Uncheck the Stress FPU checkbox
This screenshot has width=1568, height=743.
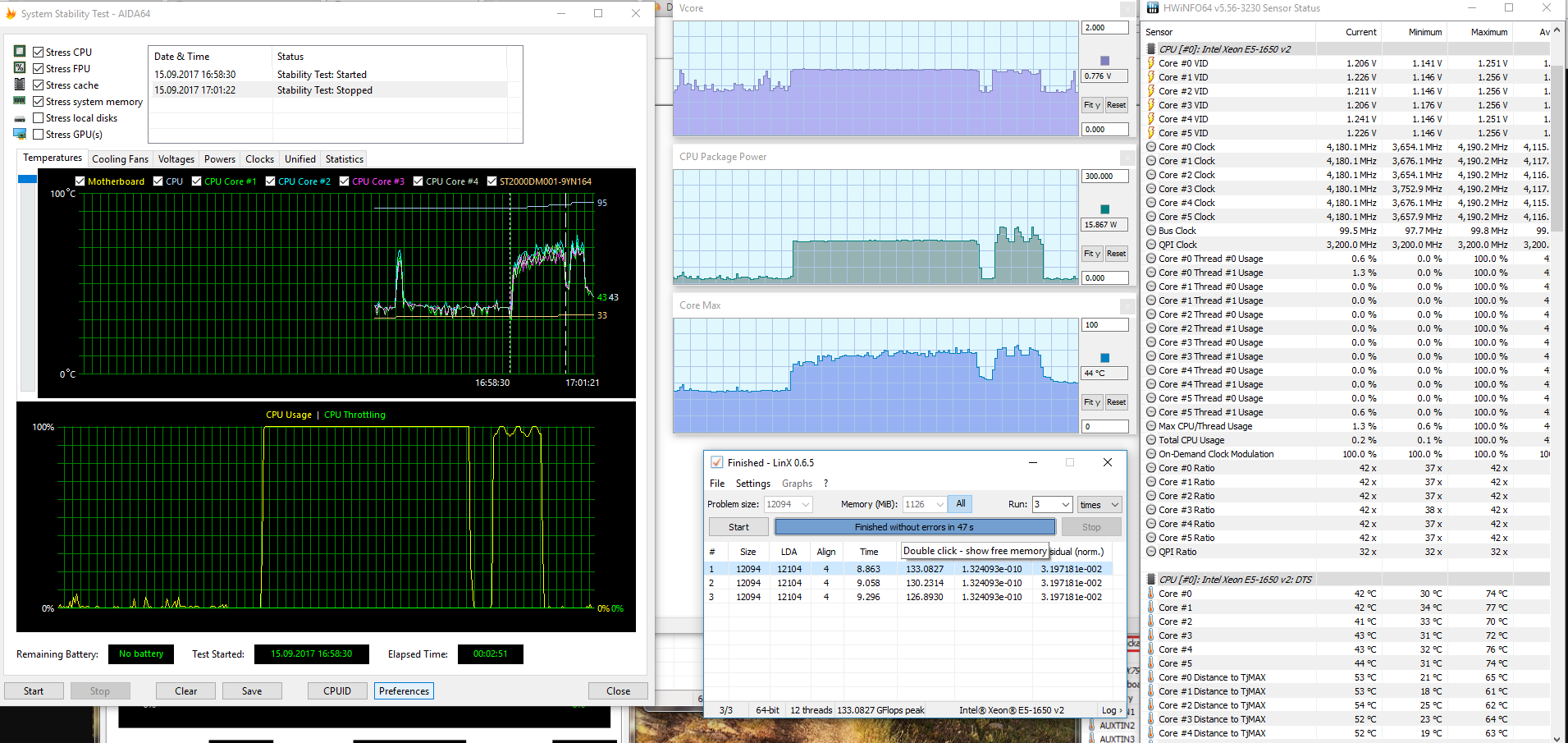(38, 68)
